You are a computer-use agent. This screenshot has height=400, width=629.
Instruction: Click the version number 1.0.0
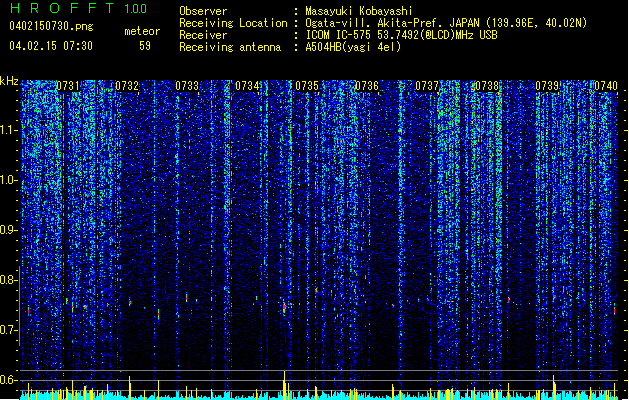coord(136,9)
